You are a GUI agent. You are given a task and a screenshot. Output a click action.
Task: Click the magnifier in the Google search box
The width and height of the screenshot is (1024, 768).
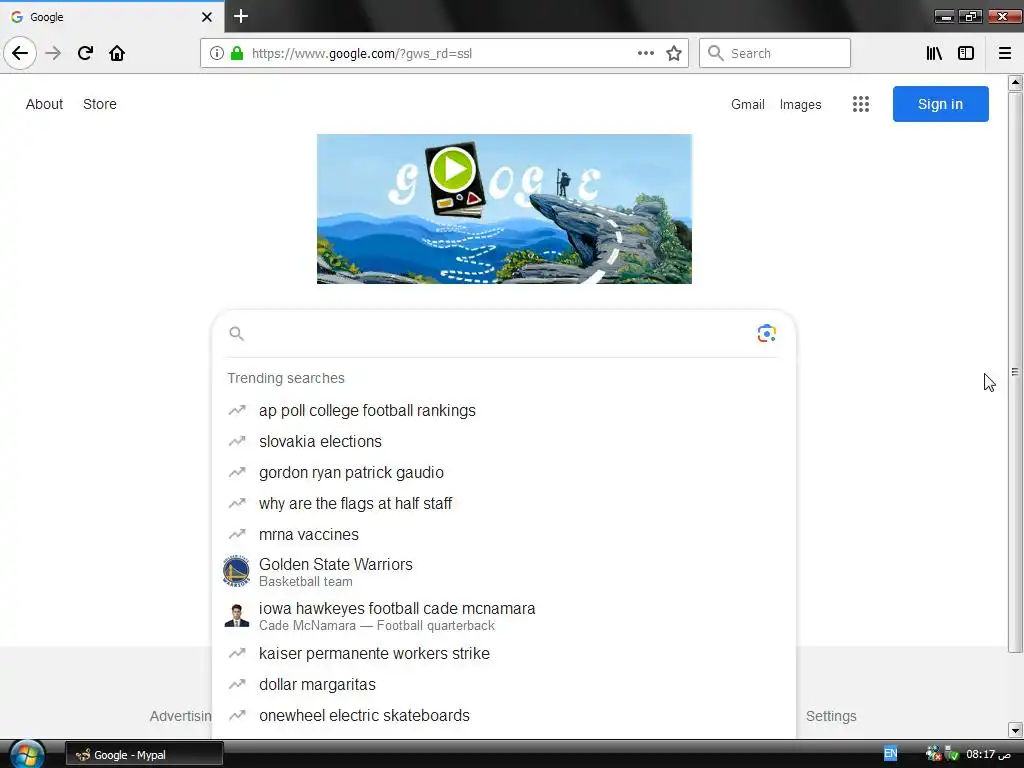pos(236,334)
